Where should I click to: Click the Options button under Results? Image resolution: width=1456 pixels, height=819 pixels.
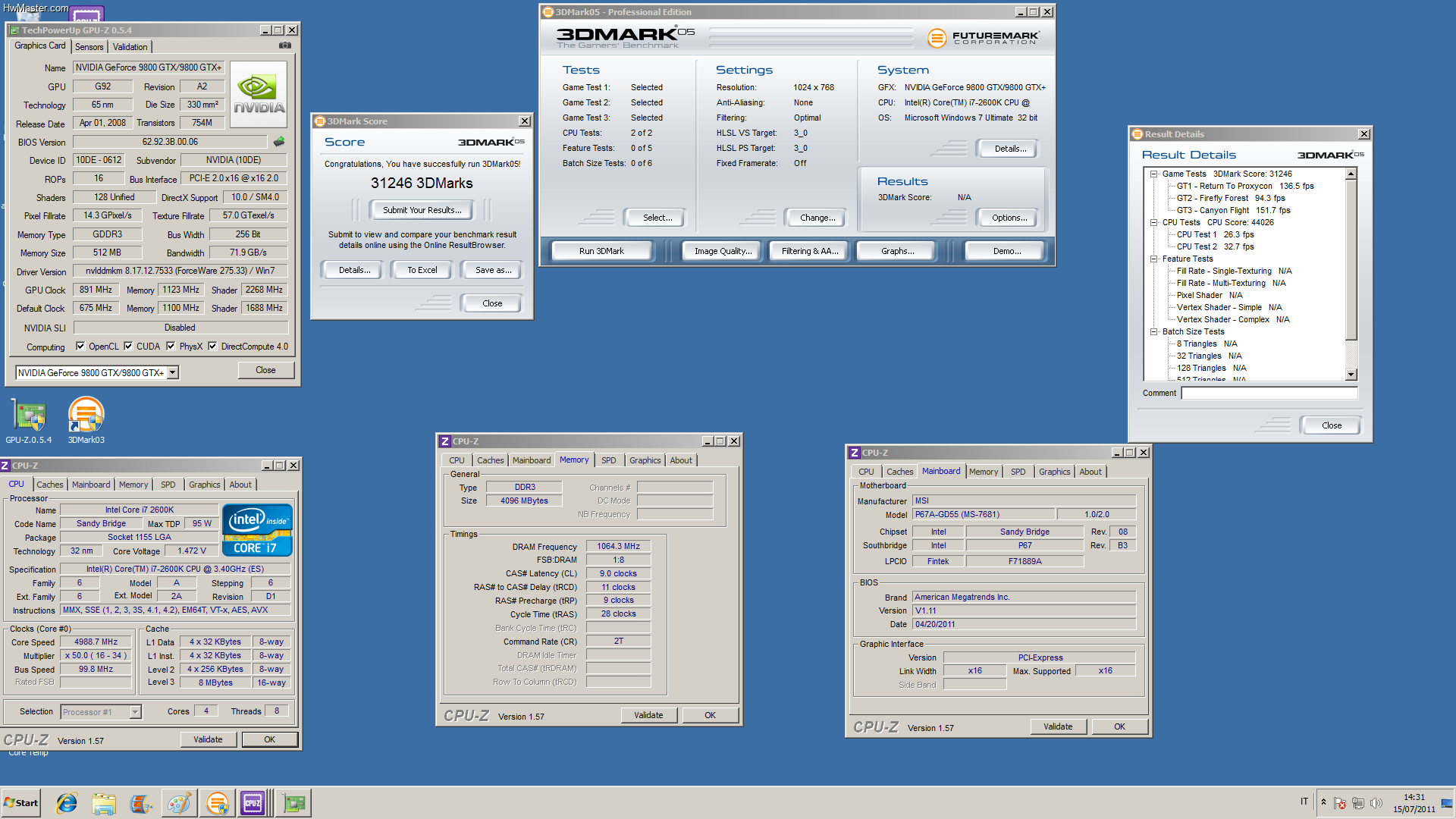(1009, 218)
